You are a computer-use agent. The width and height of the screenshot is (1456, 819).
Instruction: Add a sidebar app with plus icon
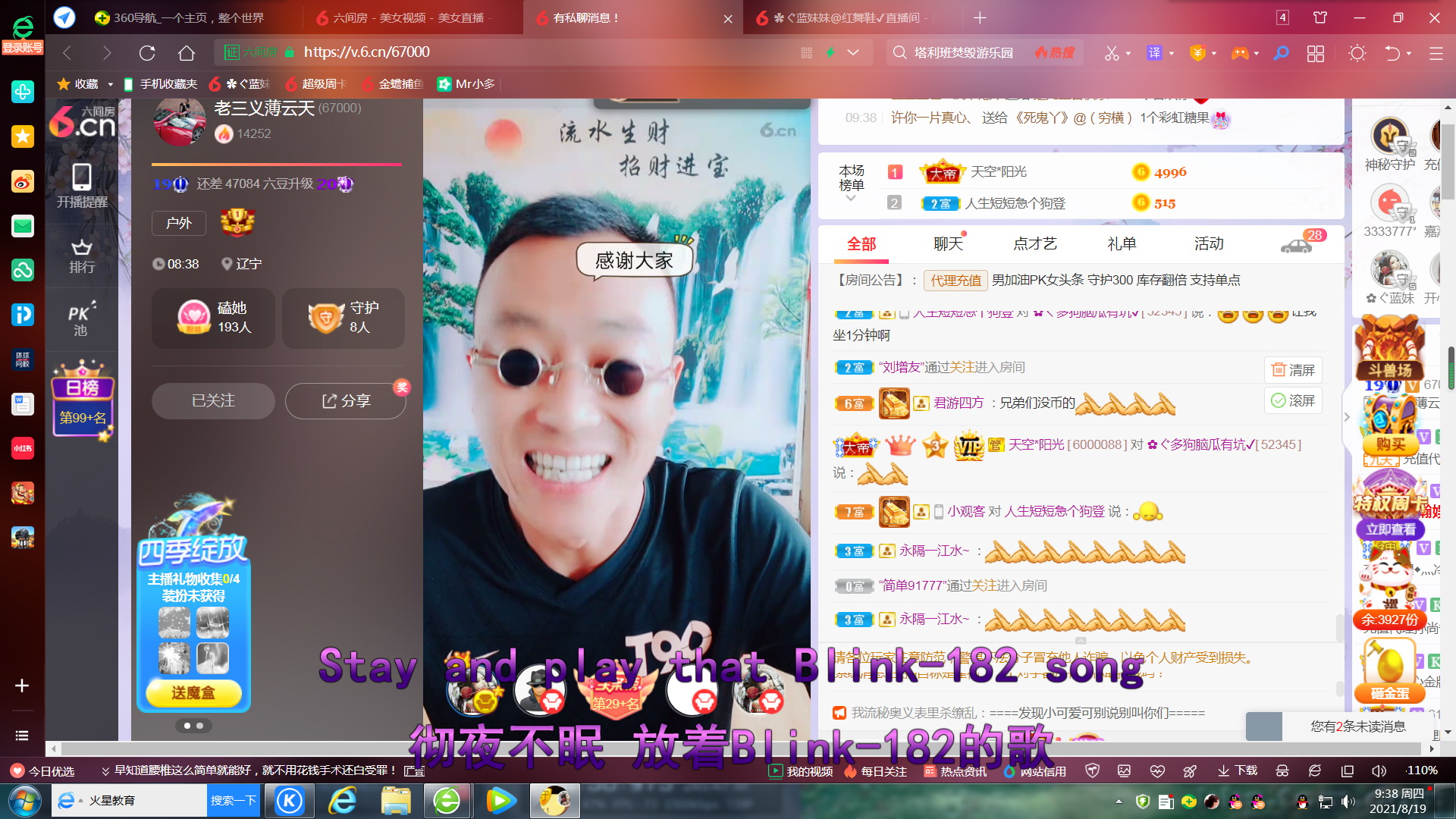tap(22, 686)
